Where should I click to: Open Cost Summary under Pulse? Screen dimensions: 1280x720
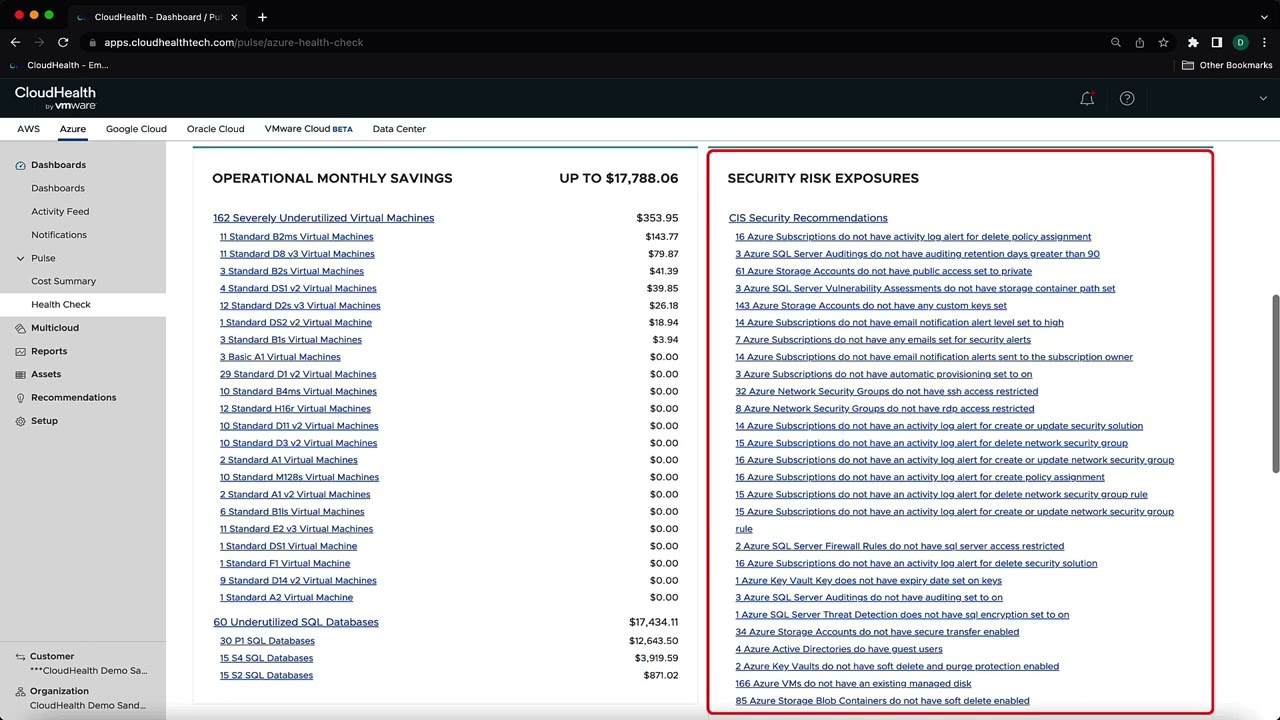[x=63, y=281]
